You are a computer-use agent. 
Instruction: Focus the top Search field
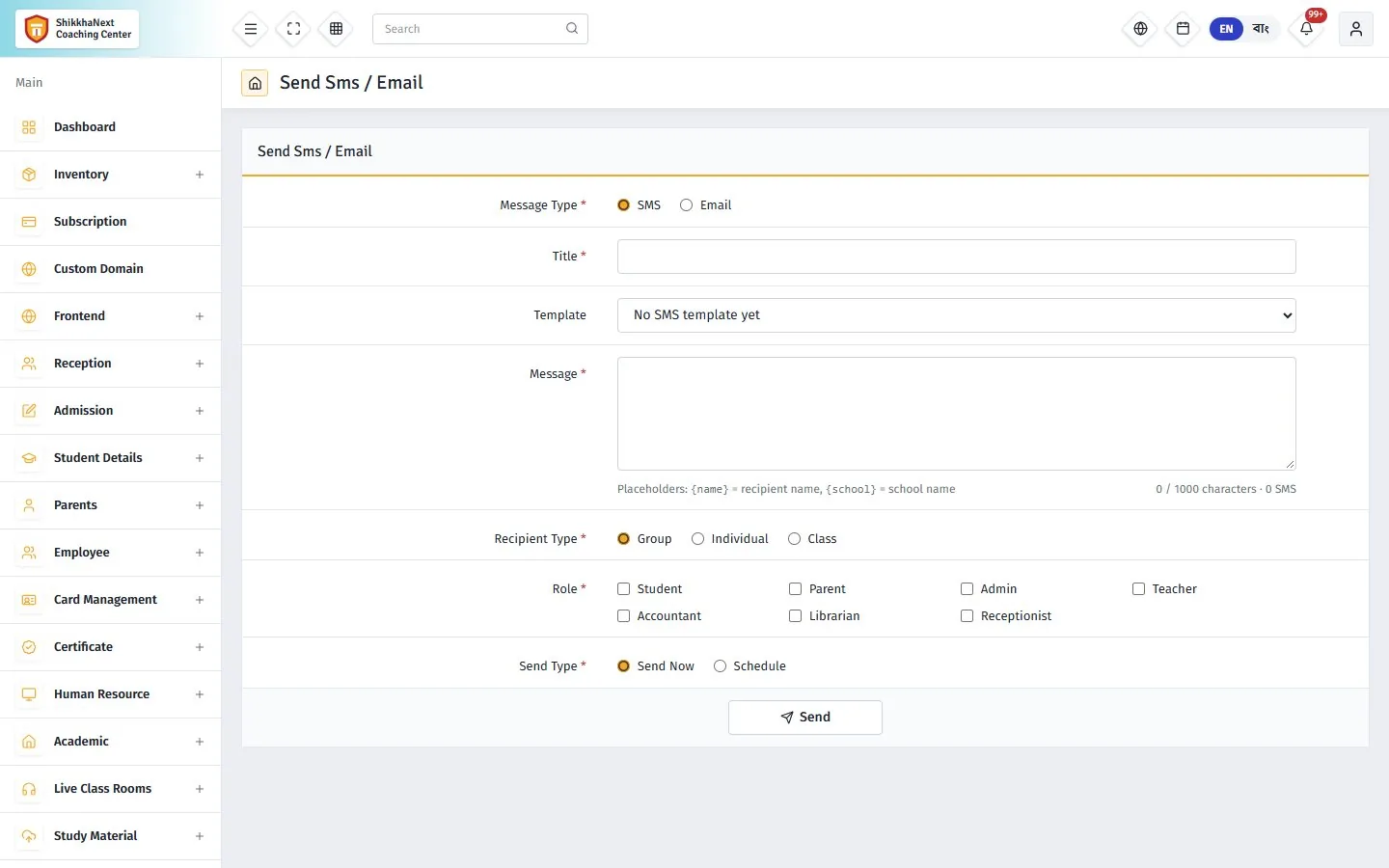[480, 29]
